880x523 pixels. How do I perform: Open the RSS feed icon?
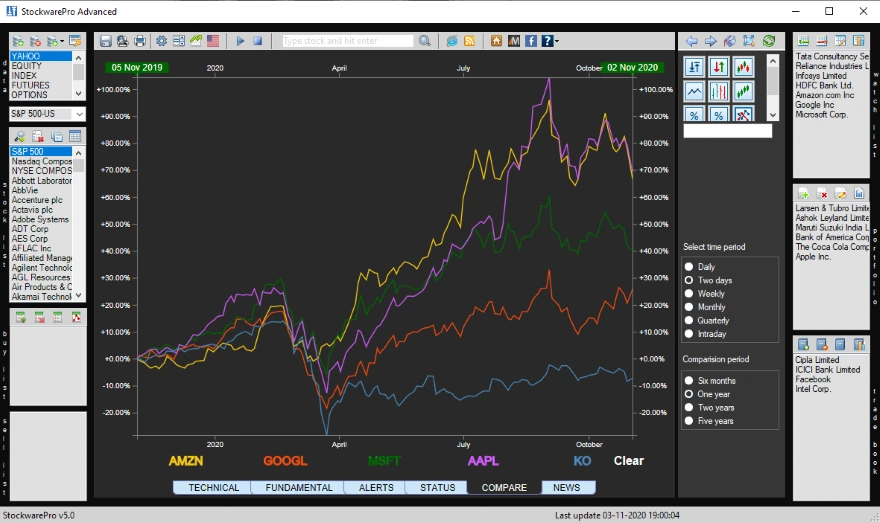(469, 41)
